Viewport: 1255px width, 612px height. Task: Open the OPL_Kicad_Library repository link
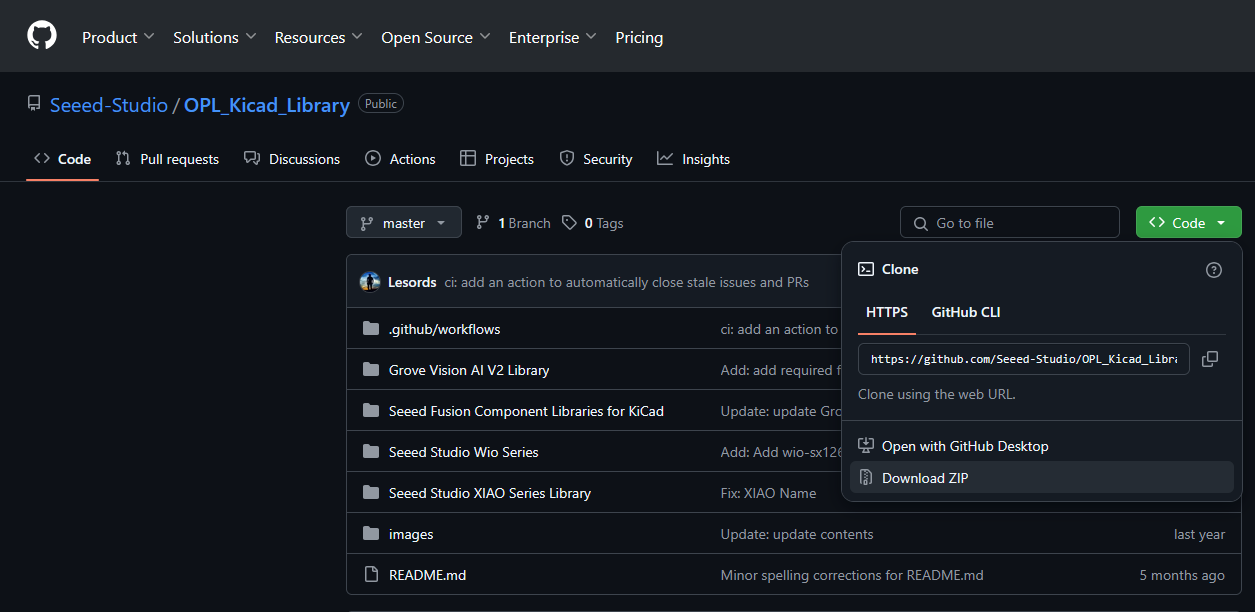click(x=267, y=105)
